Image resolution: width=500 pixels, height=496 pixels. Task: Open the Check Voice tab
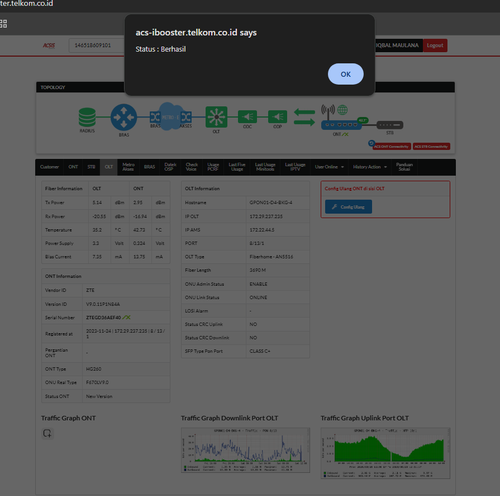pos(191,167)
